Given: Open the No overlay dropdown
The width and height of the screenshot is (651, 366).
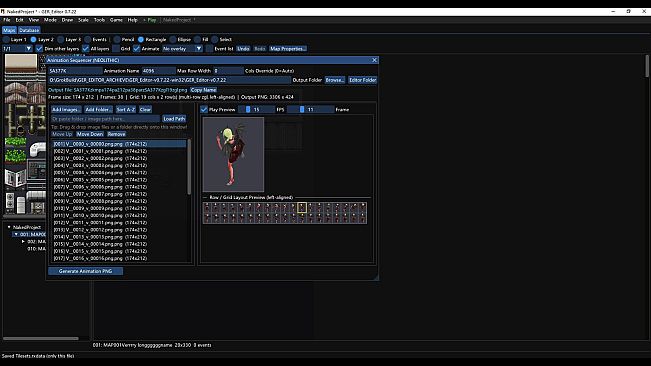Looking at the screenshot, I should [x=182, y=49].
